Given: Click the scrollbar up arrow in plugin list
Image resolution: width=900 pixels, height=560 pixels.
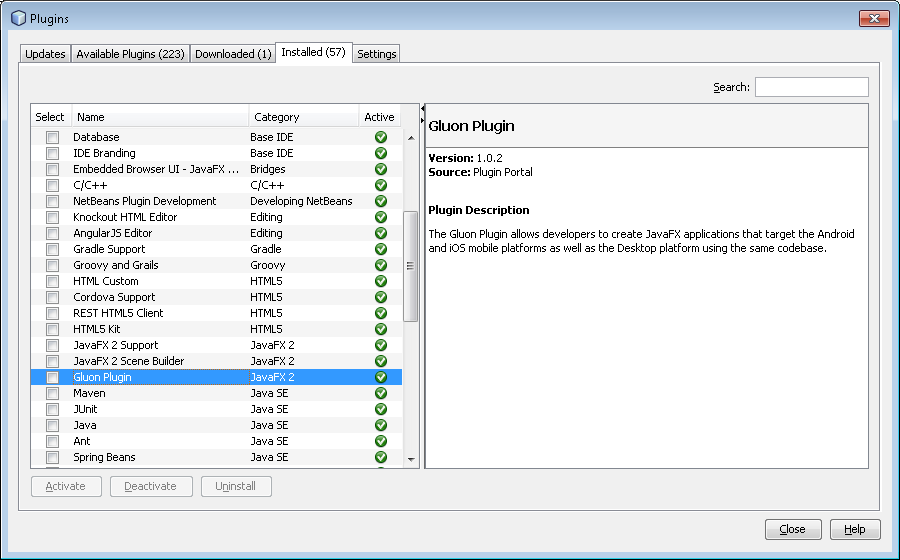Looking at the screenshot, I should [411, 138].
